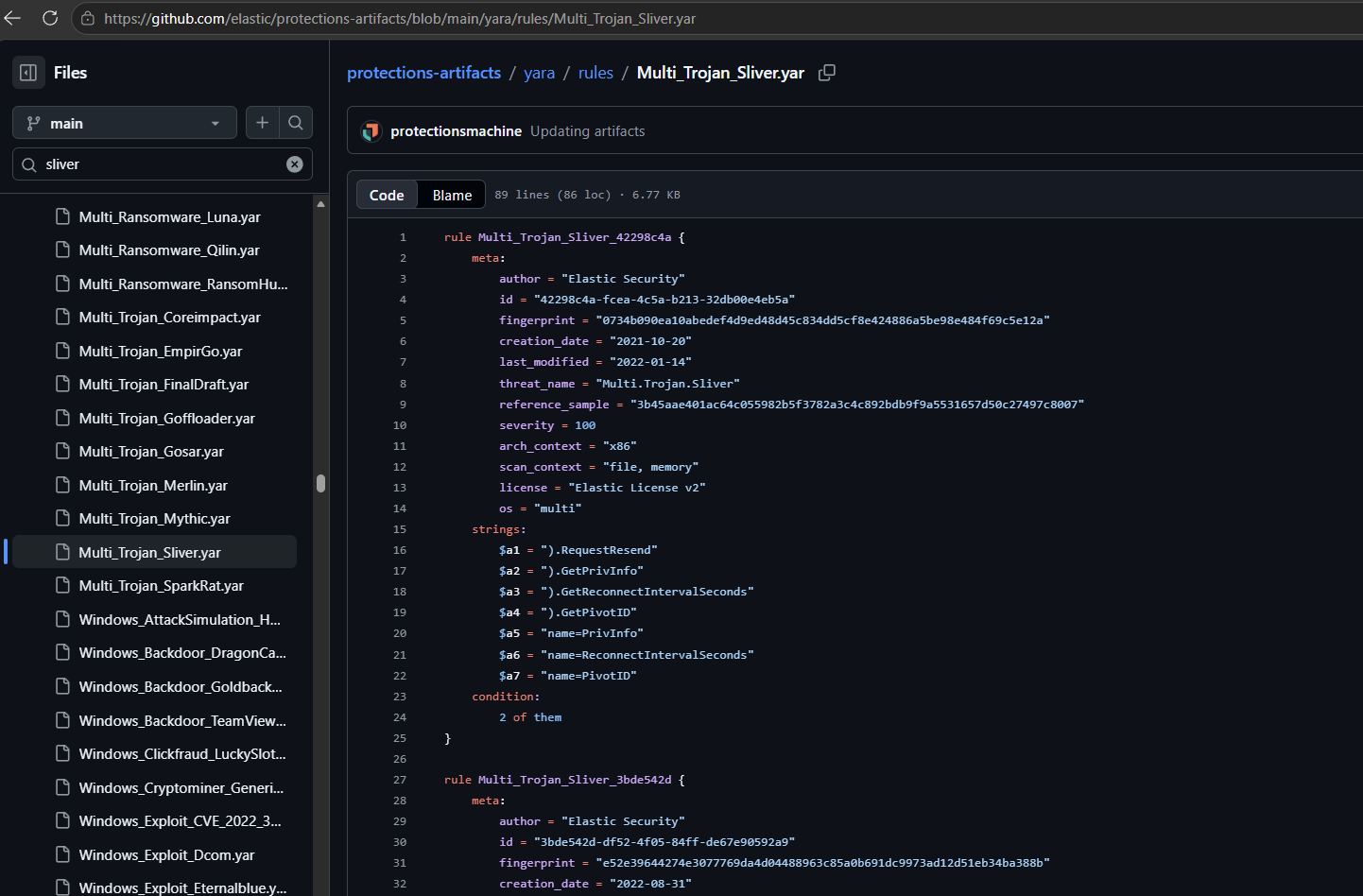View site info lock icon
This screenshot has height=896, width=1363.
[87, 18]
